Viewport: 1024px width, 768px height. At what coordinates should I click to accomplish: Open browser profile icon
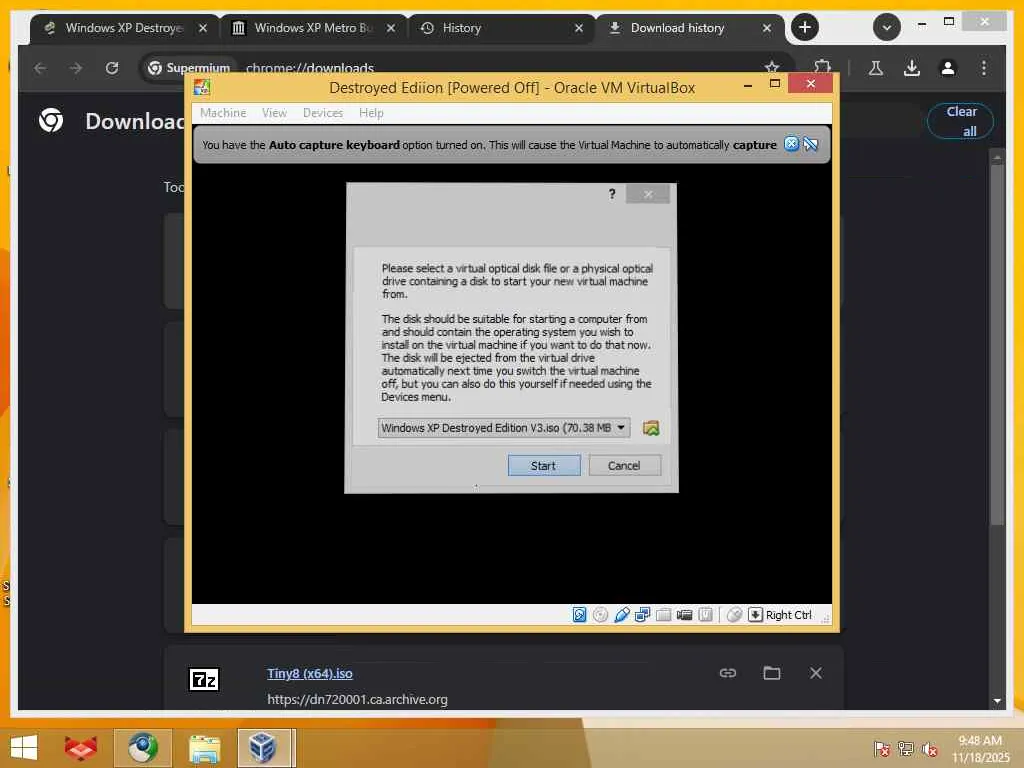(x=948, y=67)
